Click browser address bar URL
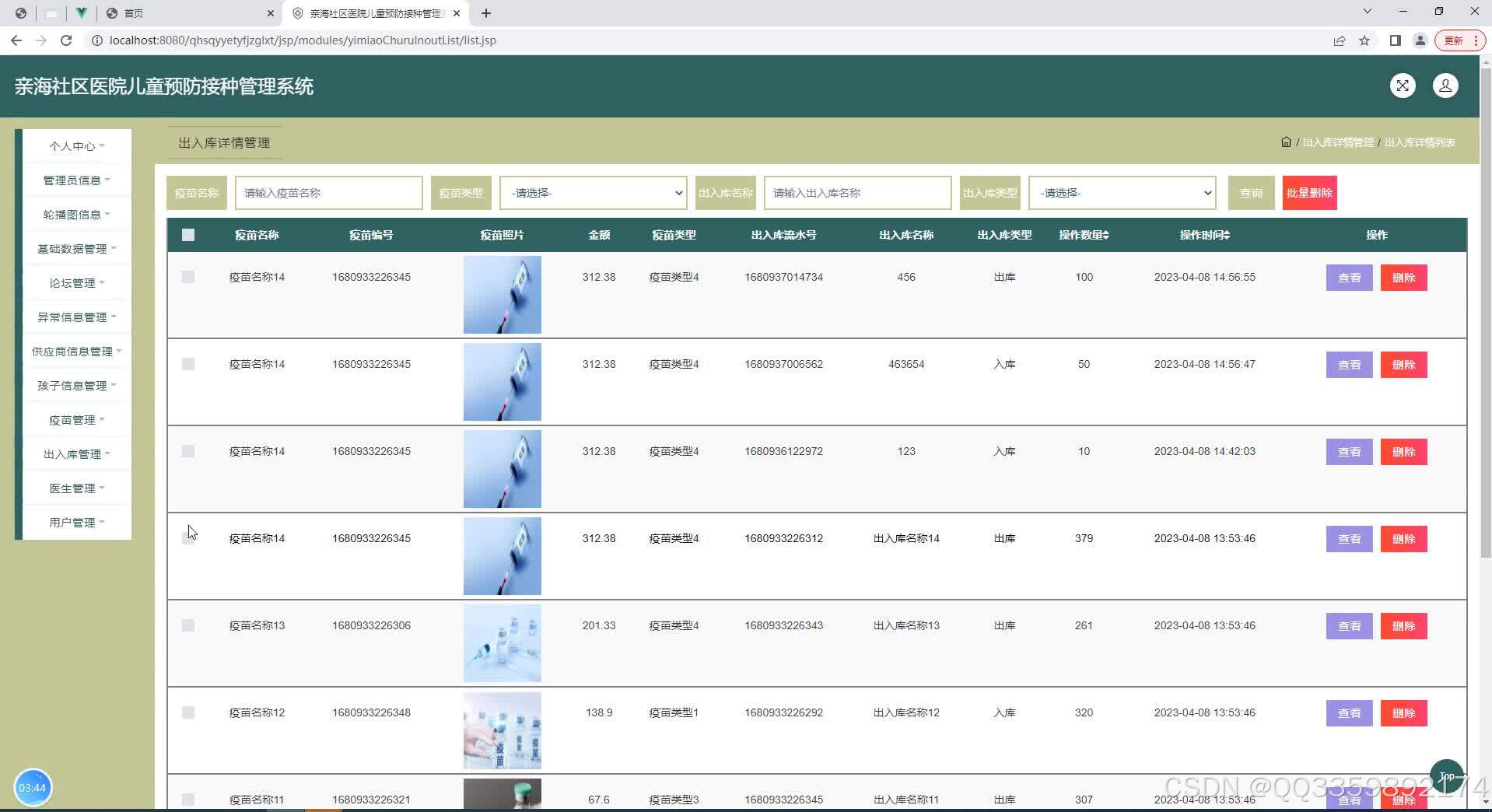Screen dimensions: 1492x812 [x=303, y=40]
